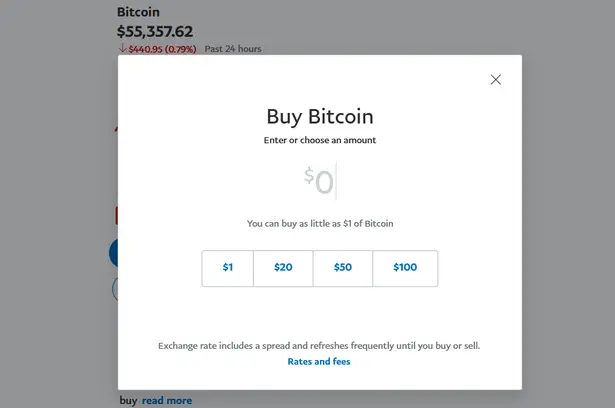Click the Bitcoin heading above the price
The width and height of the screenshot is (615, 408).
(x=138, y=12)
